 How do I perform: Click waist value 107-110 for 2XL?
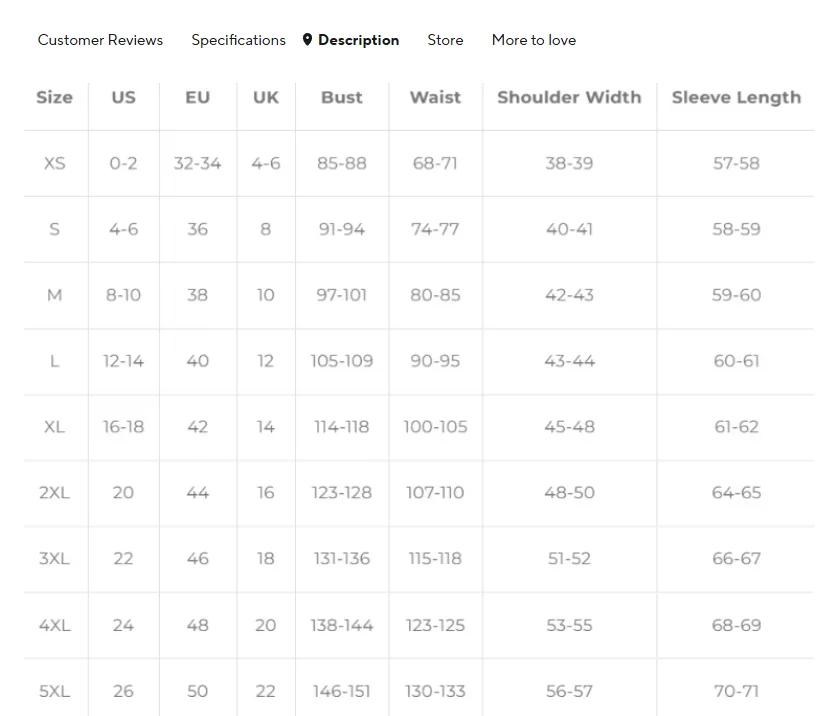point(435,492)
